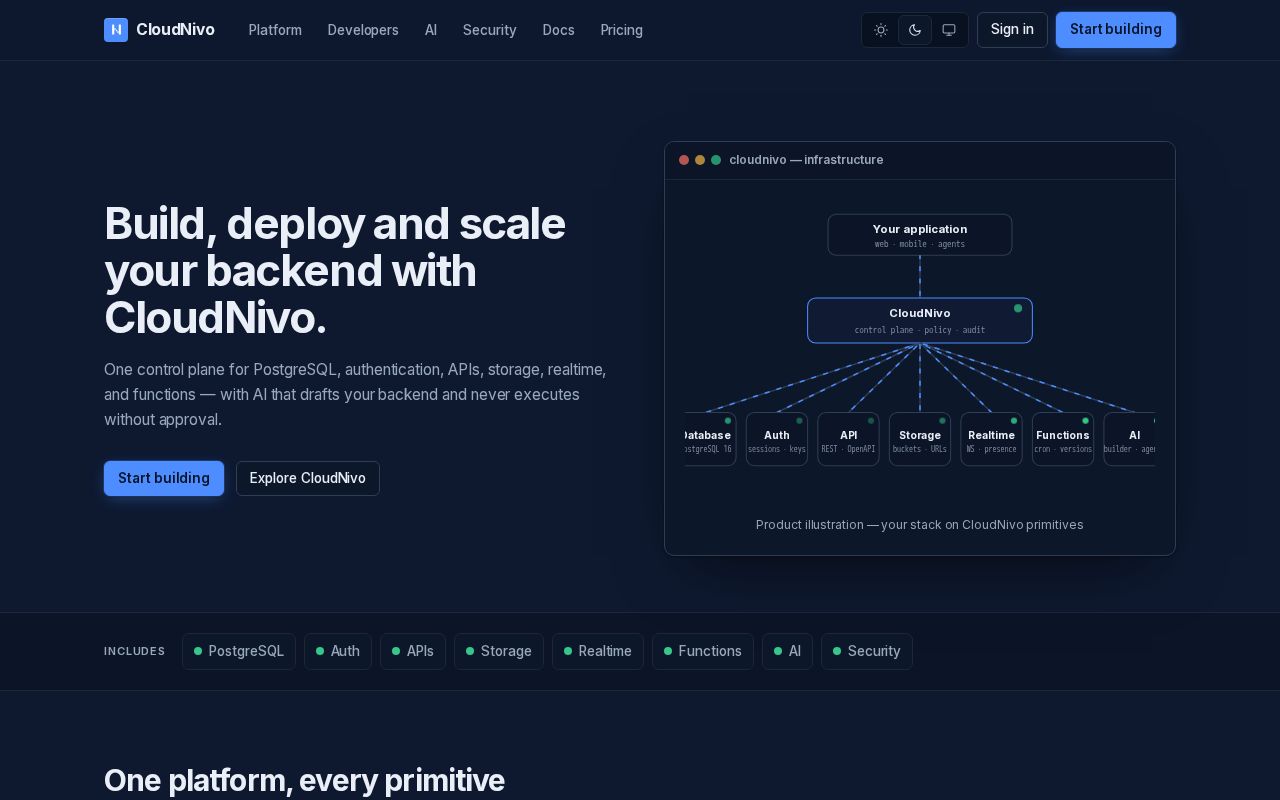Click the Database node in diagram
The width and height of the screenshot is (1280, 800).
[710, 439]
